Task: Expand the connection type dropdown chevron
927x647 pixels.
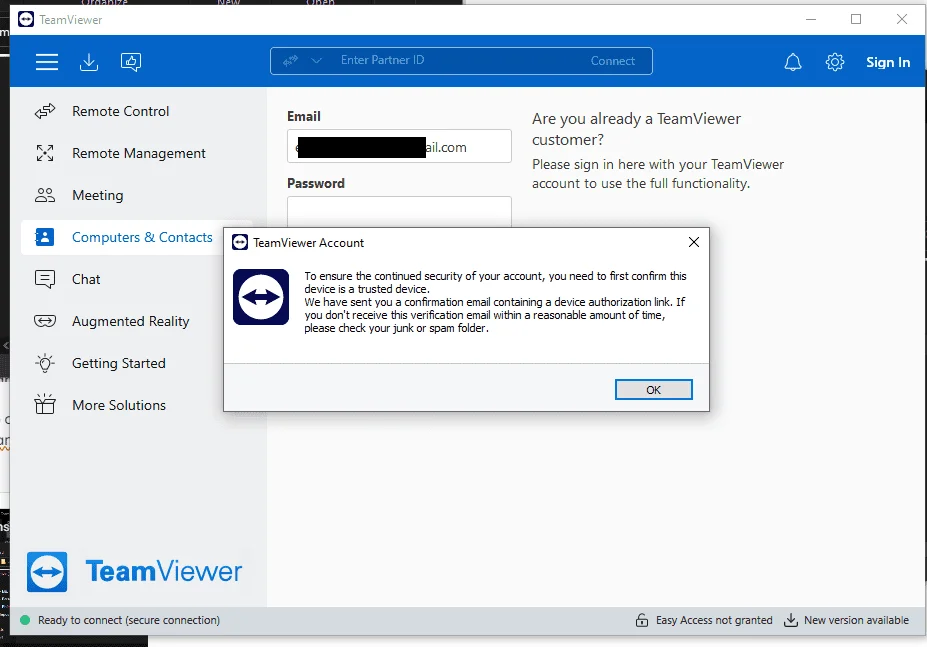Action: pos(316,60)
